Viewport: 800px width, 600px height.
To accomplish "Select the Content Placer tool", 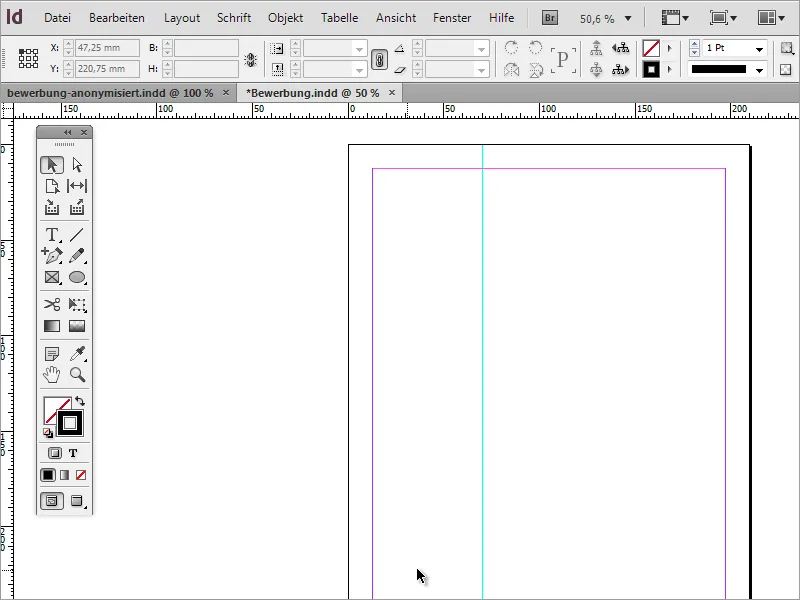I will pos(77,207).
